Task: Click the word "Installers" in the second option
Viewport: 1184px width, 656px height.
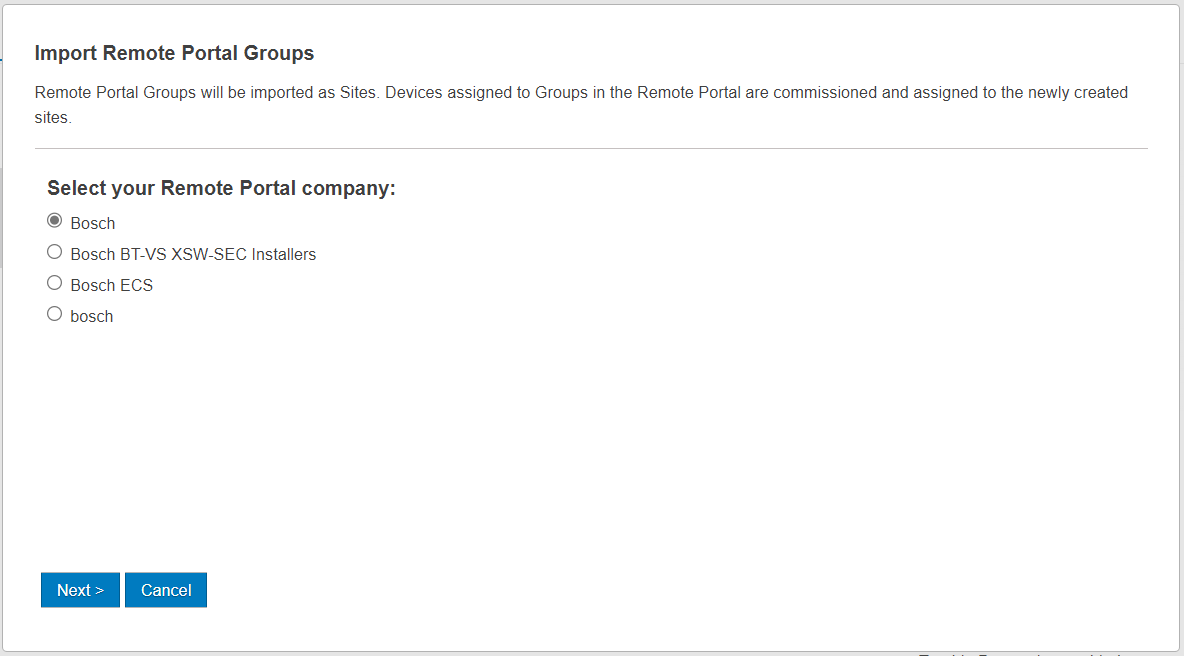Action: tap(283, 254)
